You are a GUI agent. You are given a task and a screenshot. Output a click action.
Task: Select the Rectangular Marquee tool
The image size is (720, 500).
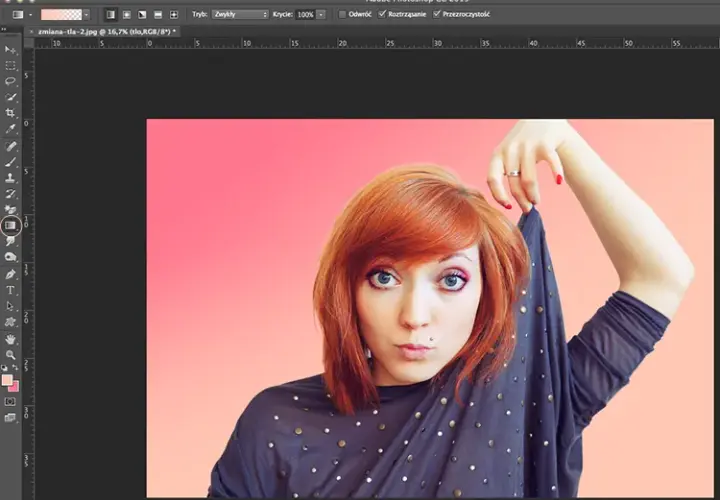pos(10,65)
